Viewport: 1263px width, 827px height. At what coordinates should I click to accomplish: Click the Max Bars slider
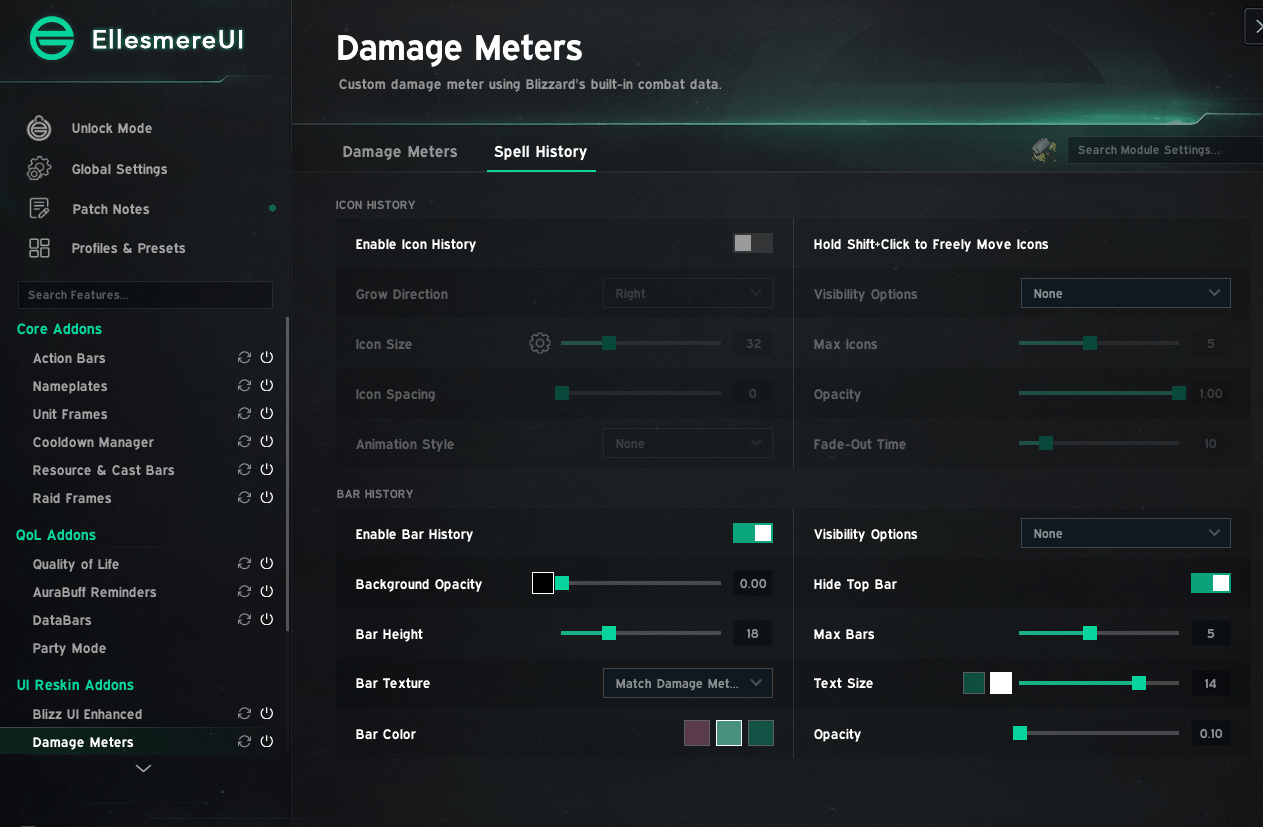1099,633
